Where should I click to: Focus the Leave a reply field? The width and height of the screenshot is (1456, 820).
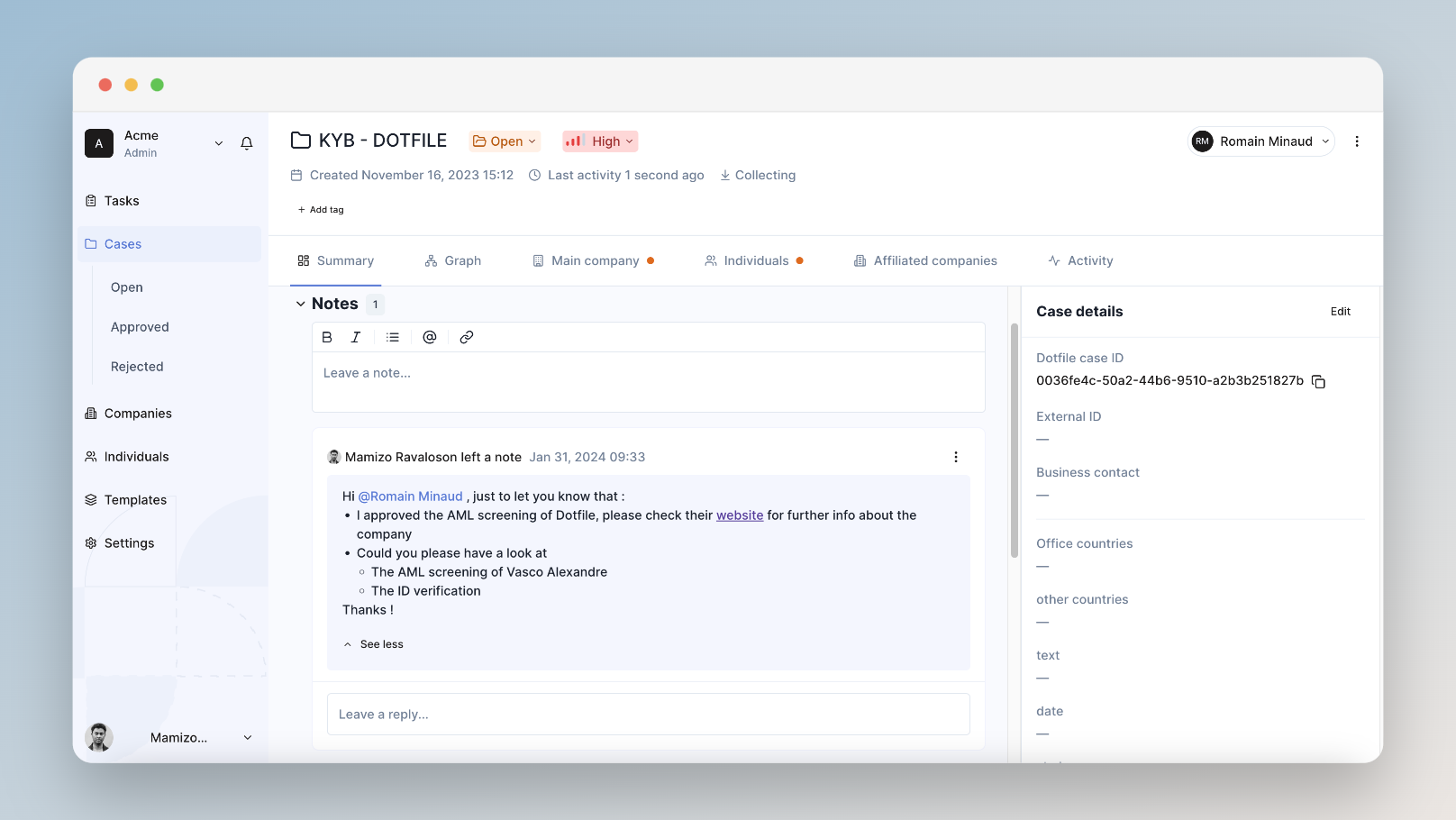click(x=649, y=715)
